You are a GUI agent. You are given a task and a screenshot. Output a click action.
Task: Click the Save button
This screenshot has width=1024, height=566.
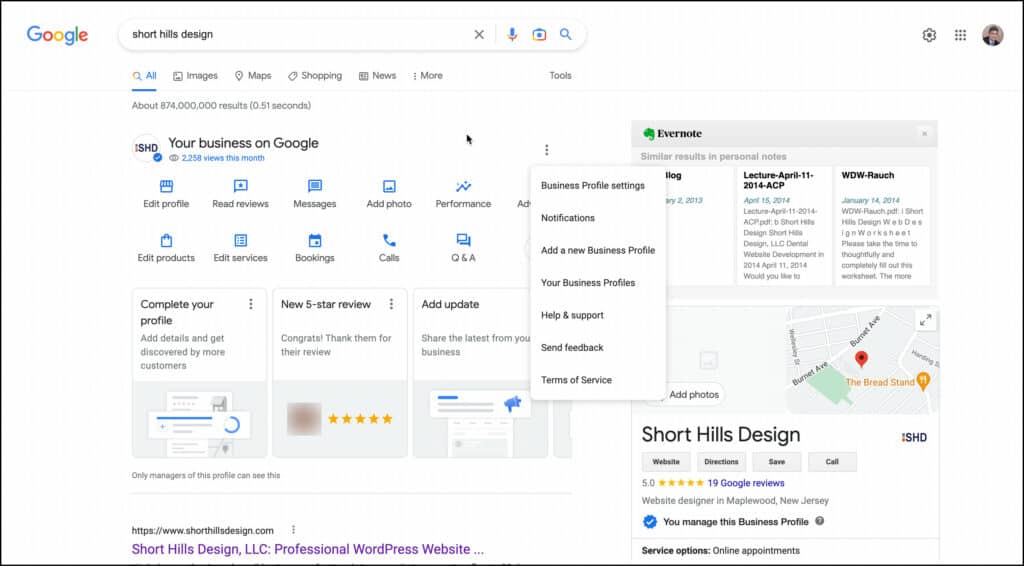coord(776,462)
